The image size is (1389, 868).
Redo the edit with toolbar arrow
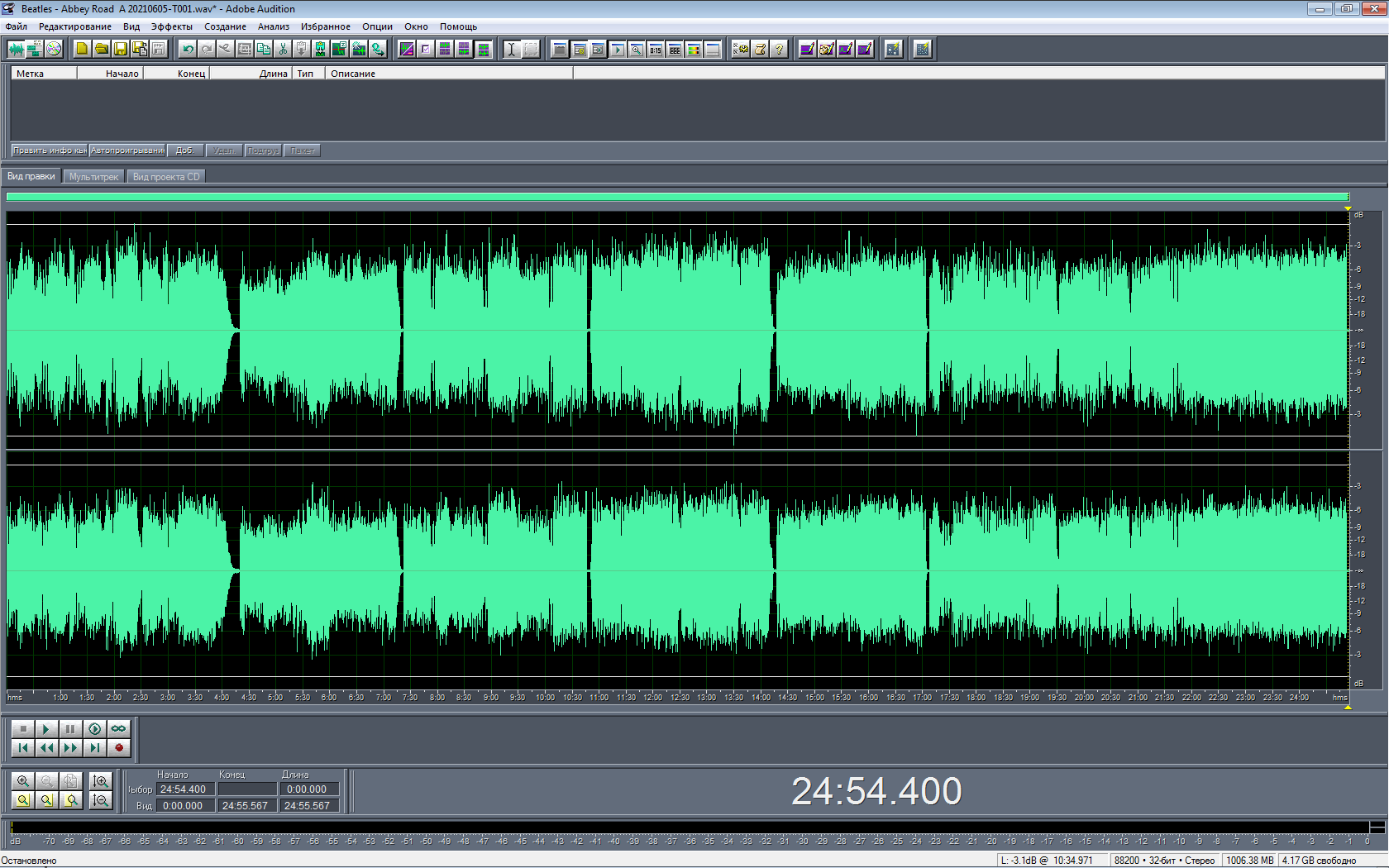pos(207,50)
